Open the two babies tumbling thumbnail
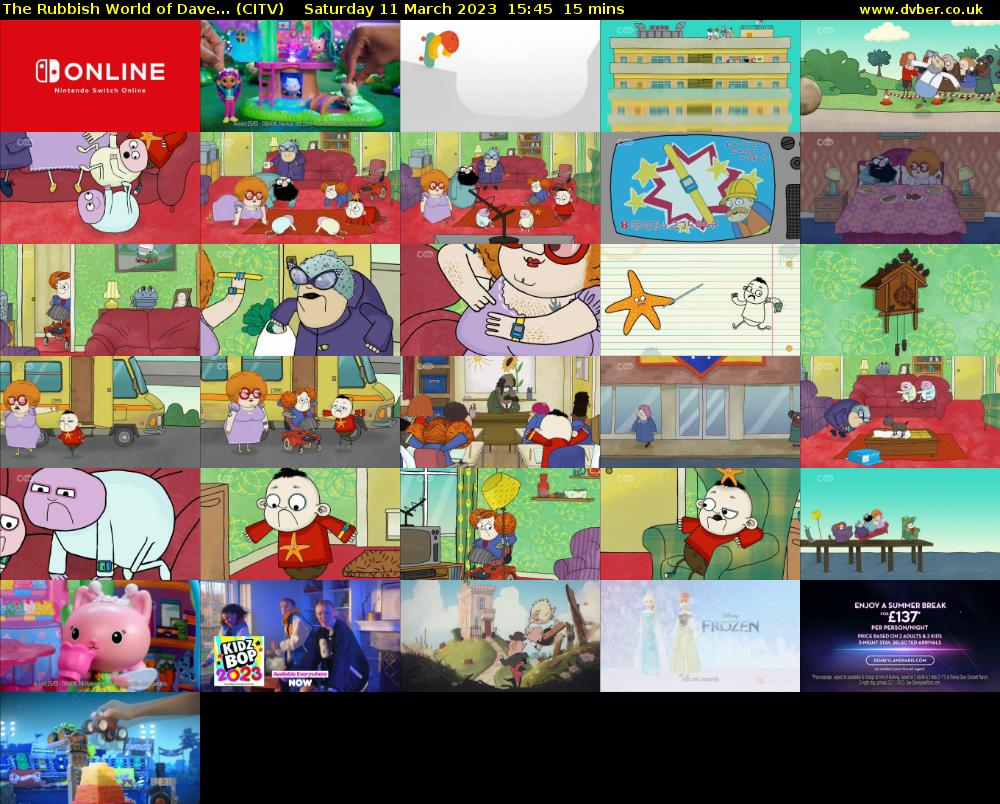Viewport: 1000px width, 804px height. click(99, 188)
